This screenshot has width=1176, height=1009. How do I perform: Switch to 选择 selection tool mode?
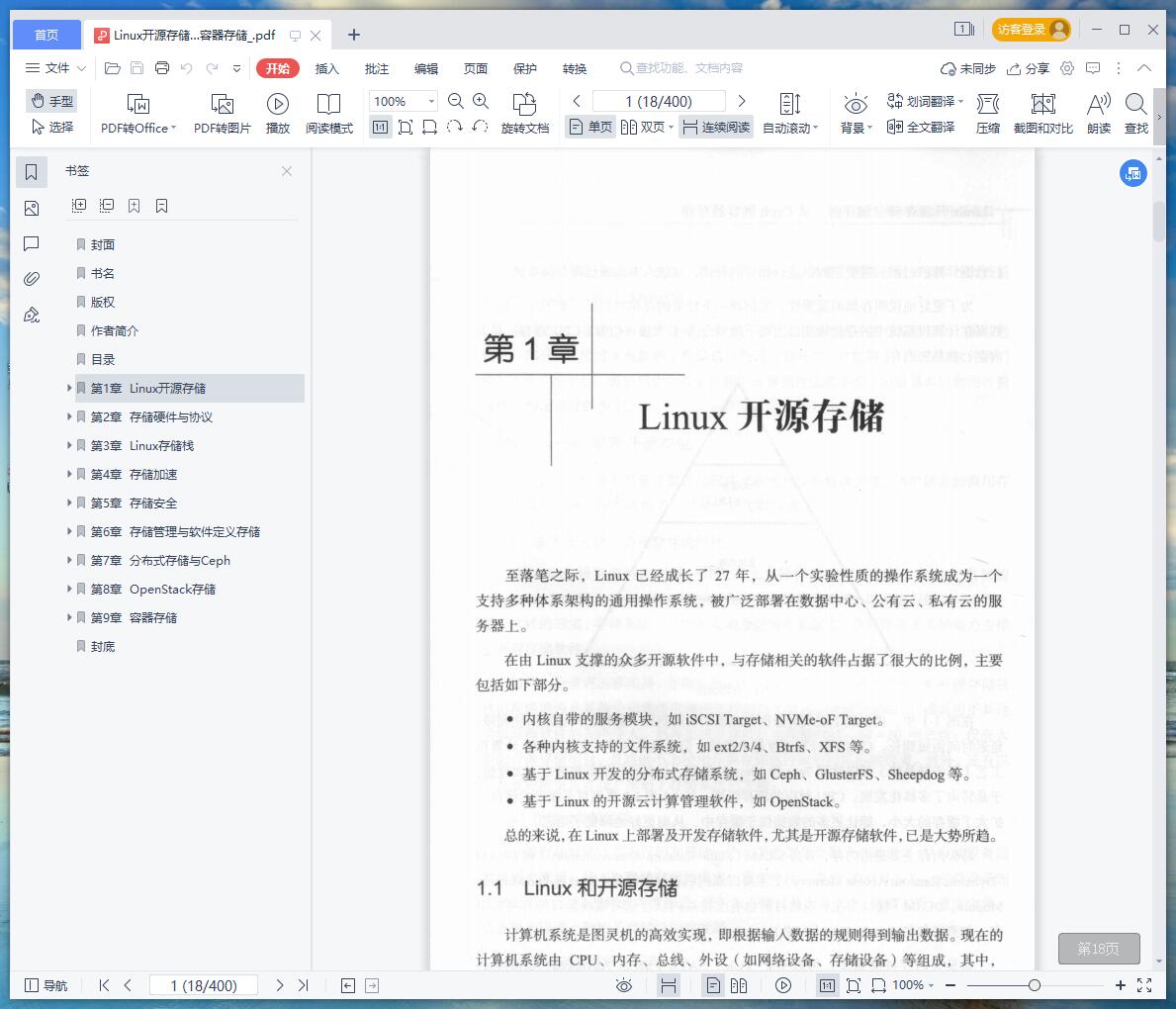52,127
